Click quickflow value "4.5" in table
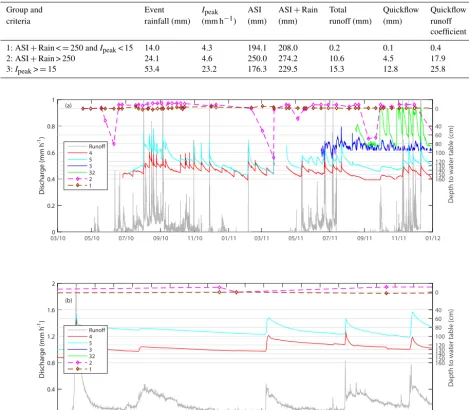469x410 pixels. tap(388, 59)
